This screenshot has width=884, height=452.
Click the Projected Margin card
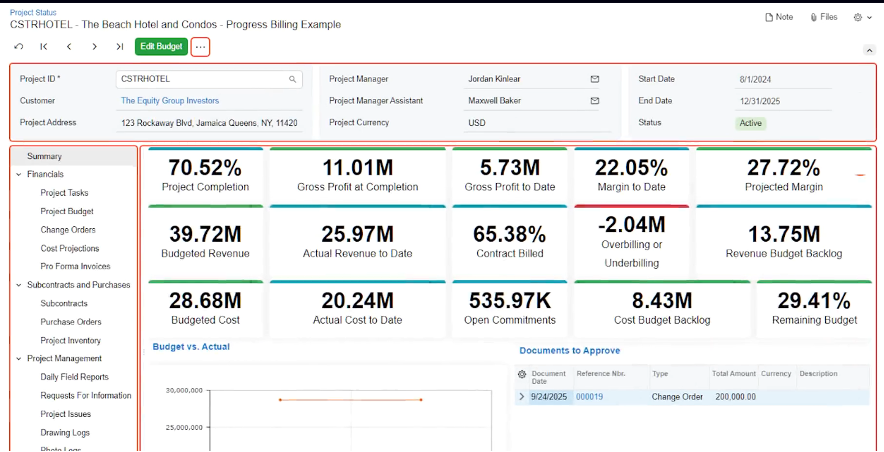(784, 174)
